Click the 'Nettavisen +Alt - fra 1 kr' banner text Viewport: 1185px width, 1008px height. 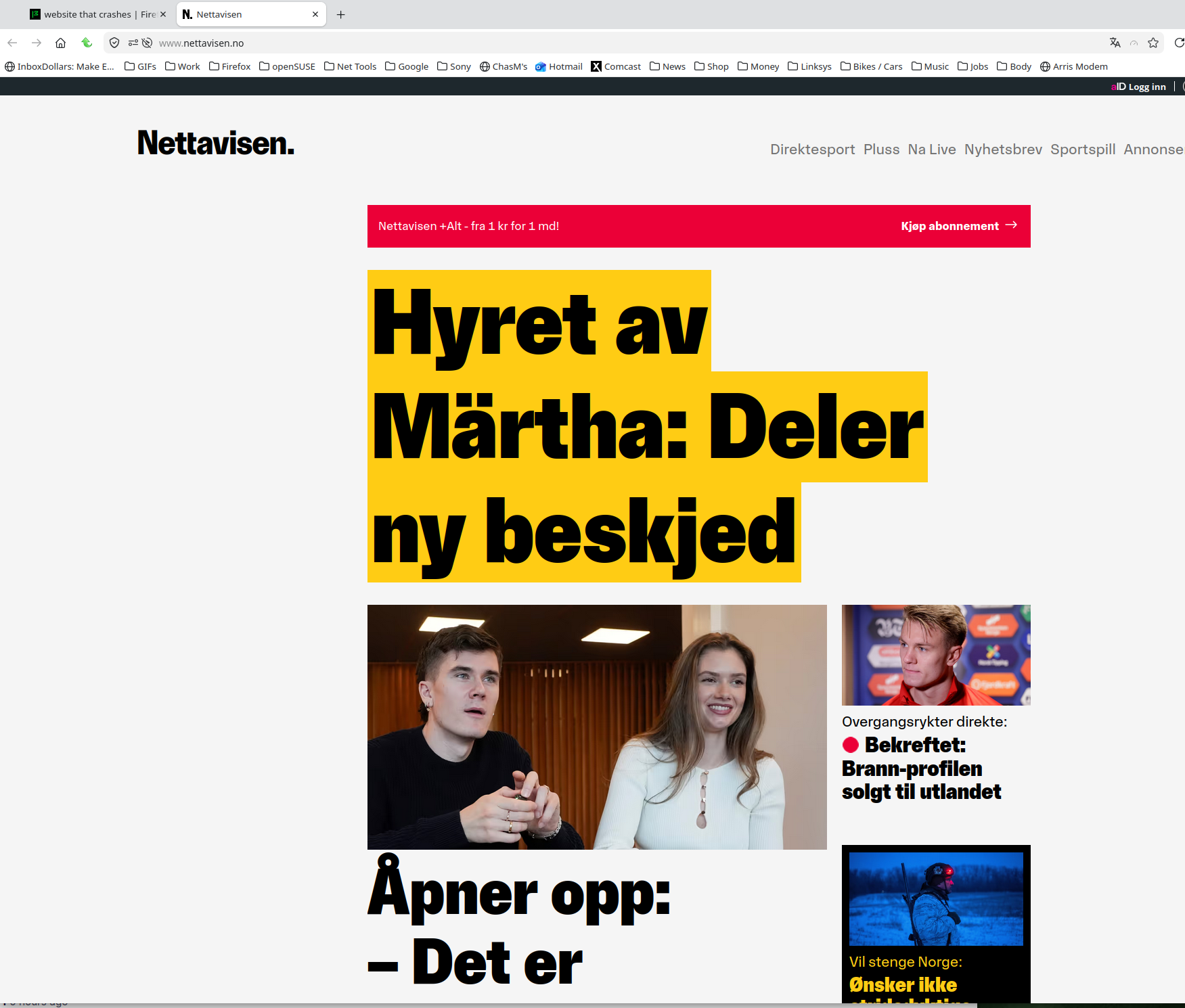point(468,226)
